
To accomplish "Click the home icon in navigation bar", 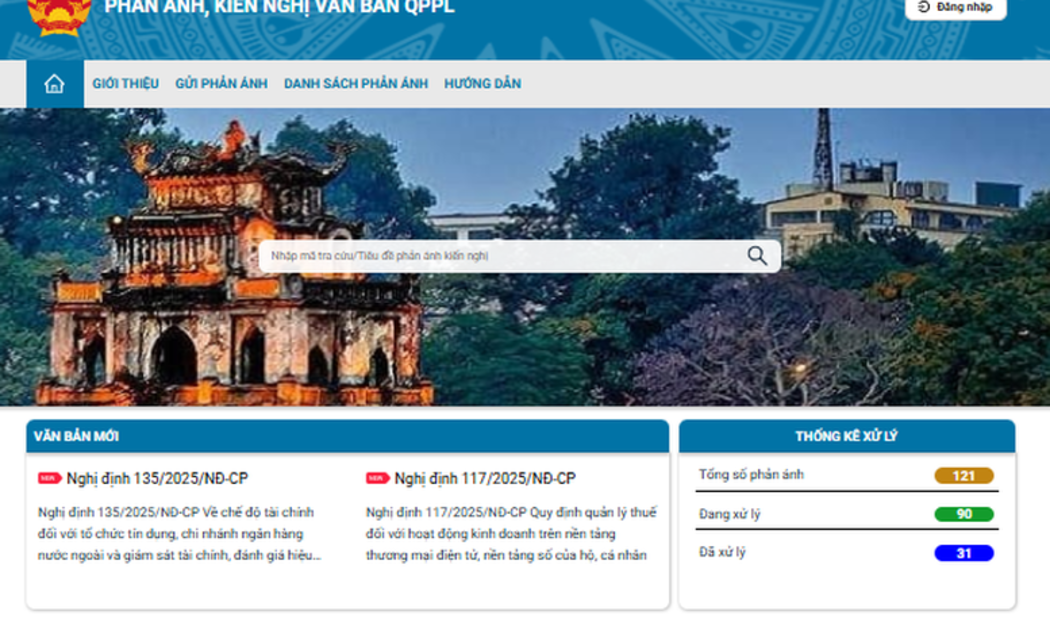I will pyautogui.click(x=54, y=84).
